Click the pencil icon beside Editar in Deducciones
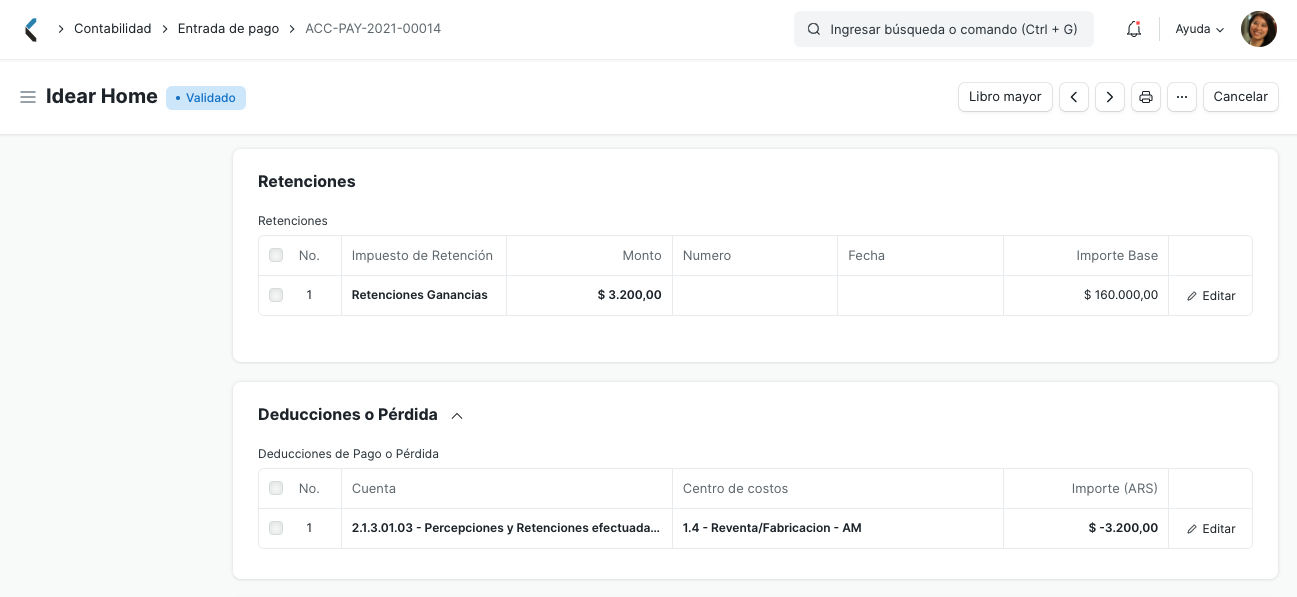This screenshot has width=1297, height=597. coord(1191,528)
